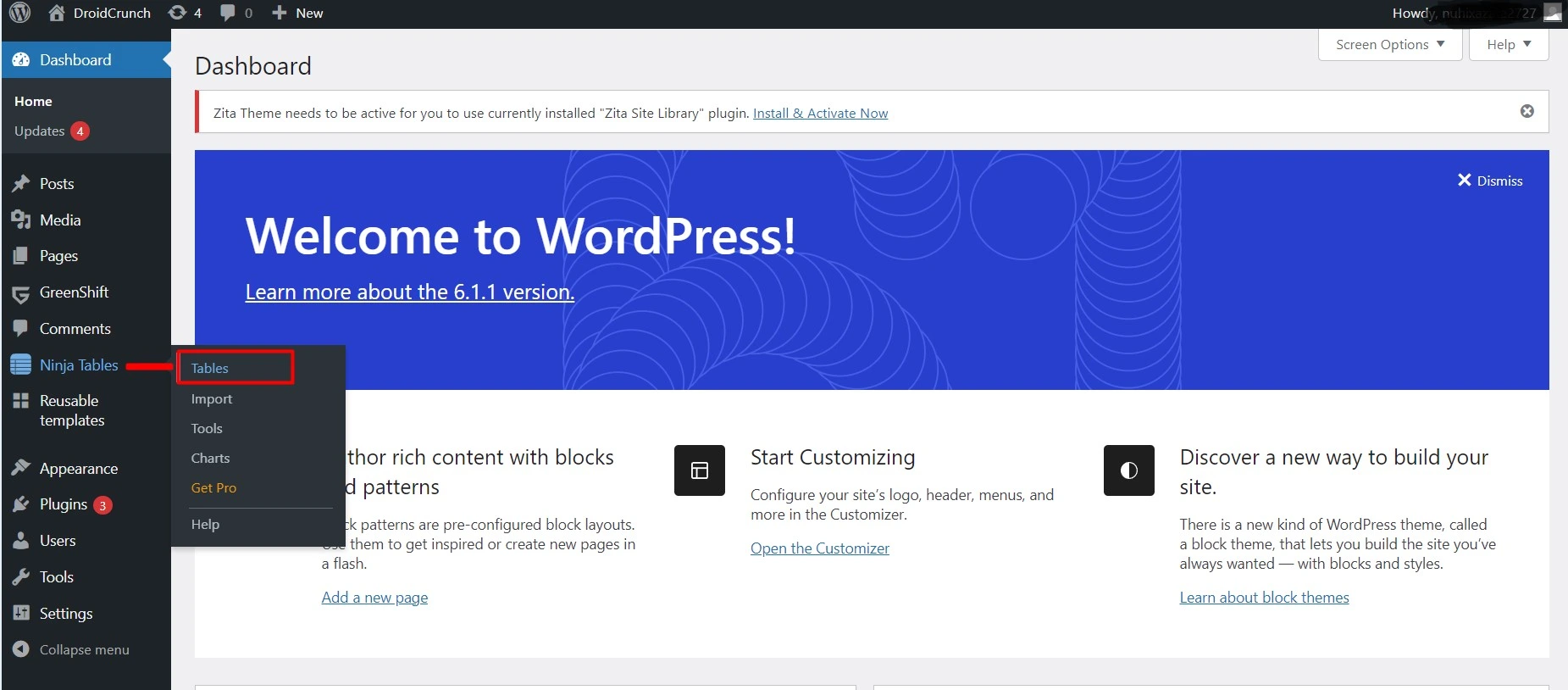Screen dimensions: 1568x690
Task: Click Learn about block themes link
Action: coord(1264,598)
